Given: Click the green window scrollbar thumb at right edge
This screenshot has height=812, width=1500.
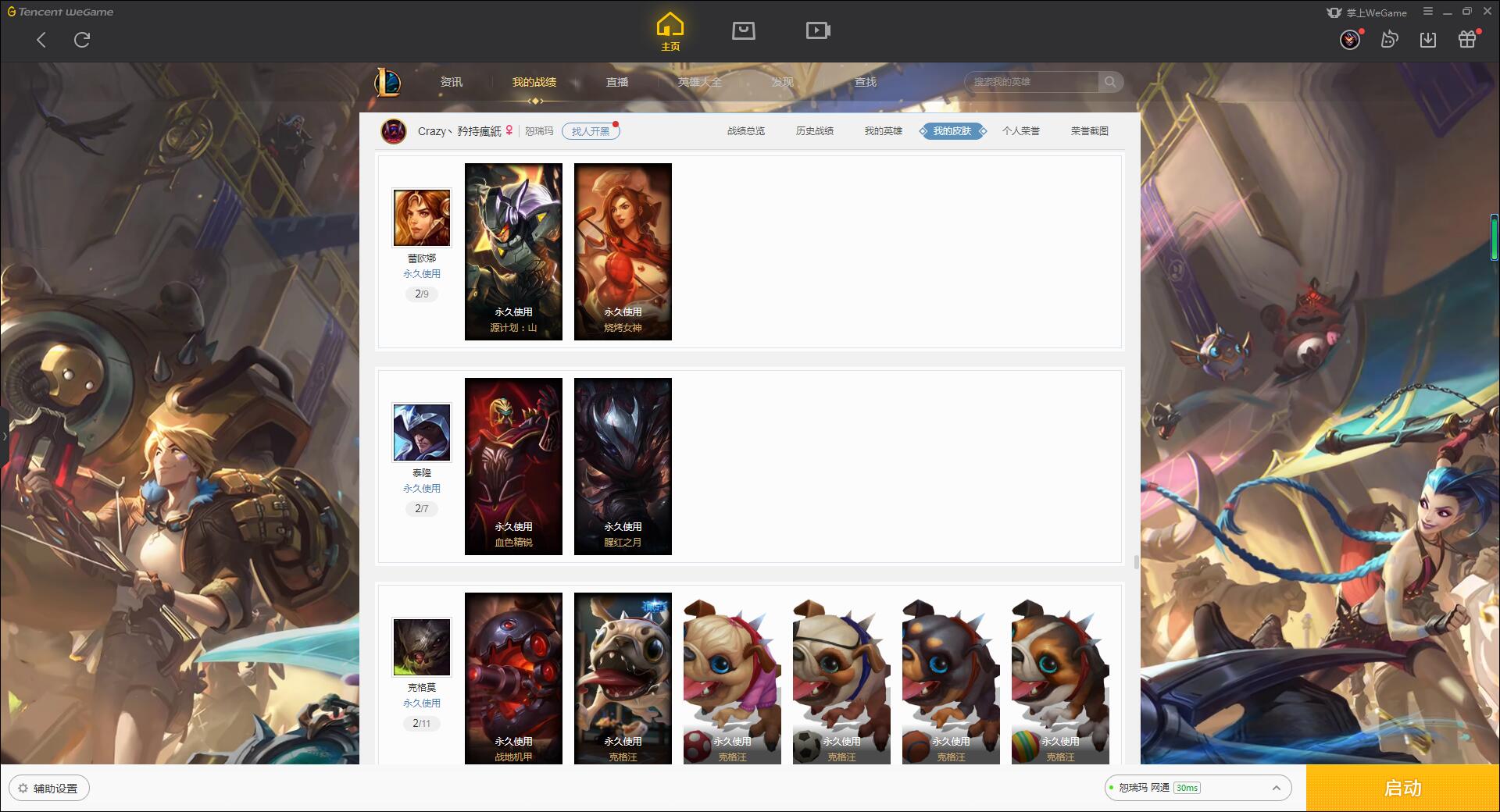Looking at the screenshot, I should pos(1494,237).
